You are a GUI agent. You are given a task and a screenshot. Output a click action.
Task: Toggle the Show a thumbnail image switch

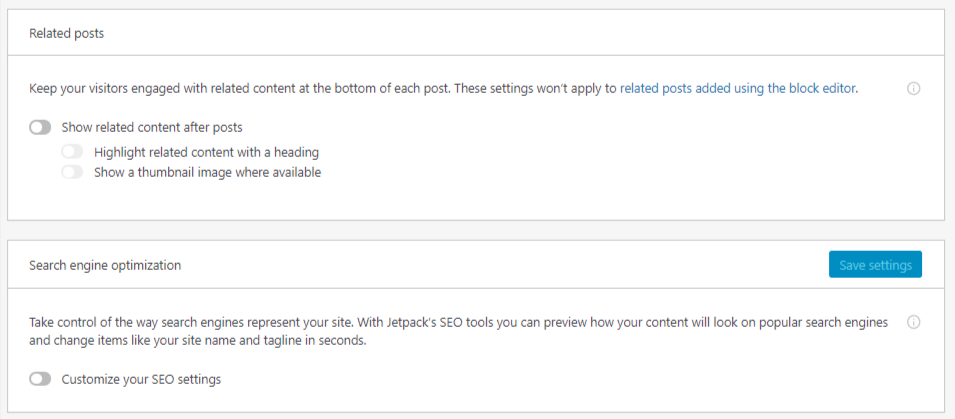[72, 172]
